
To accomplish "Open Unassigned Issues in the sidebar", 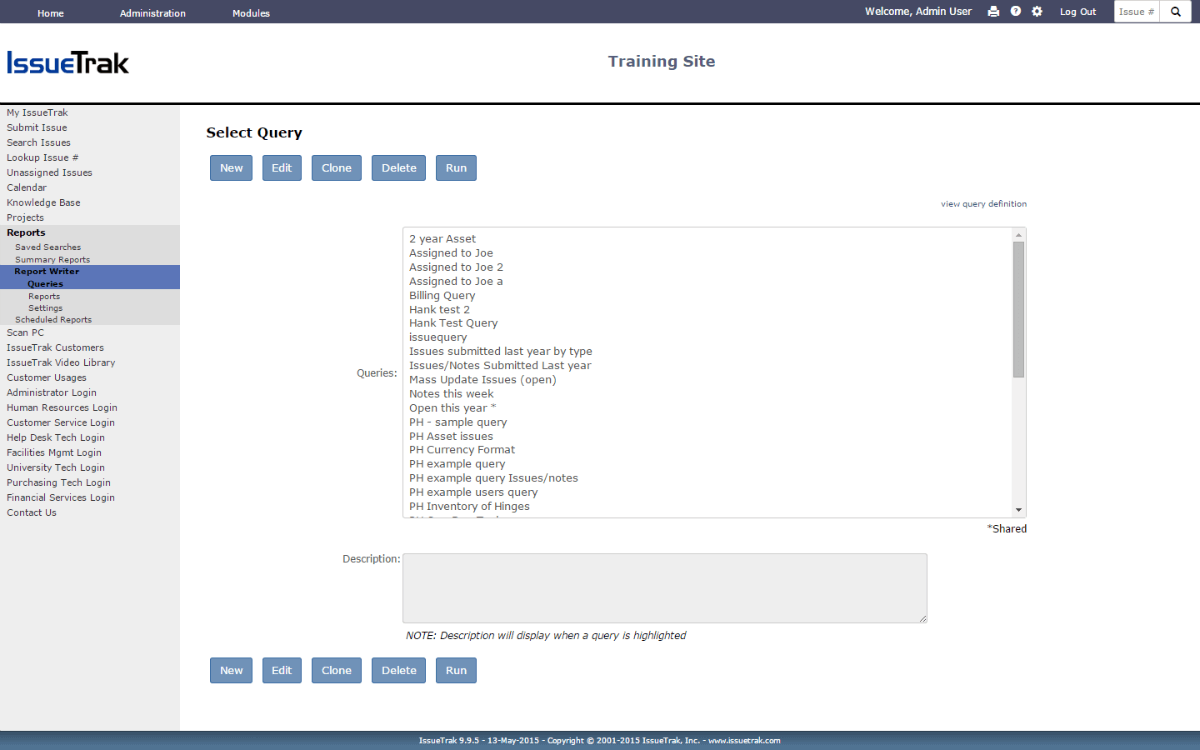I will tap(49, 173).
